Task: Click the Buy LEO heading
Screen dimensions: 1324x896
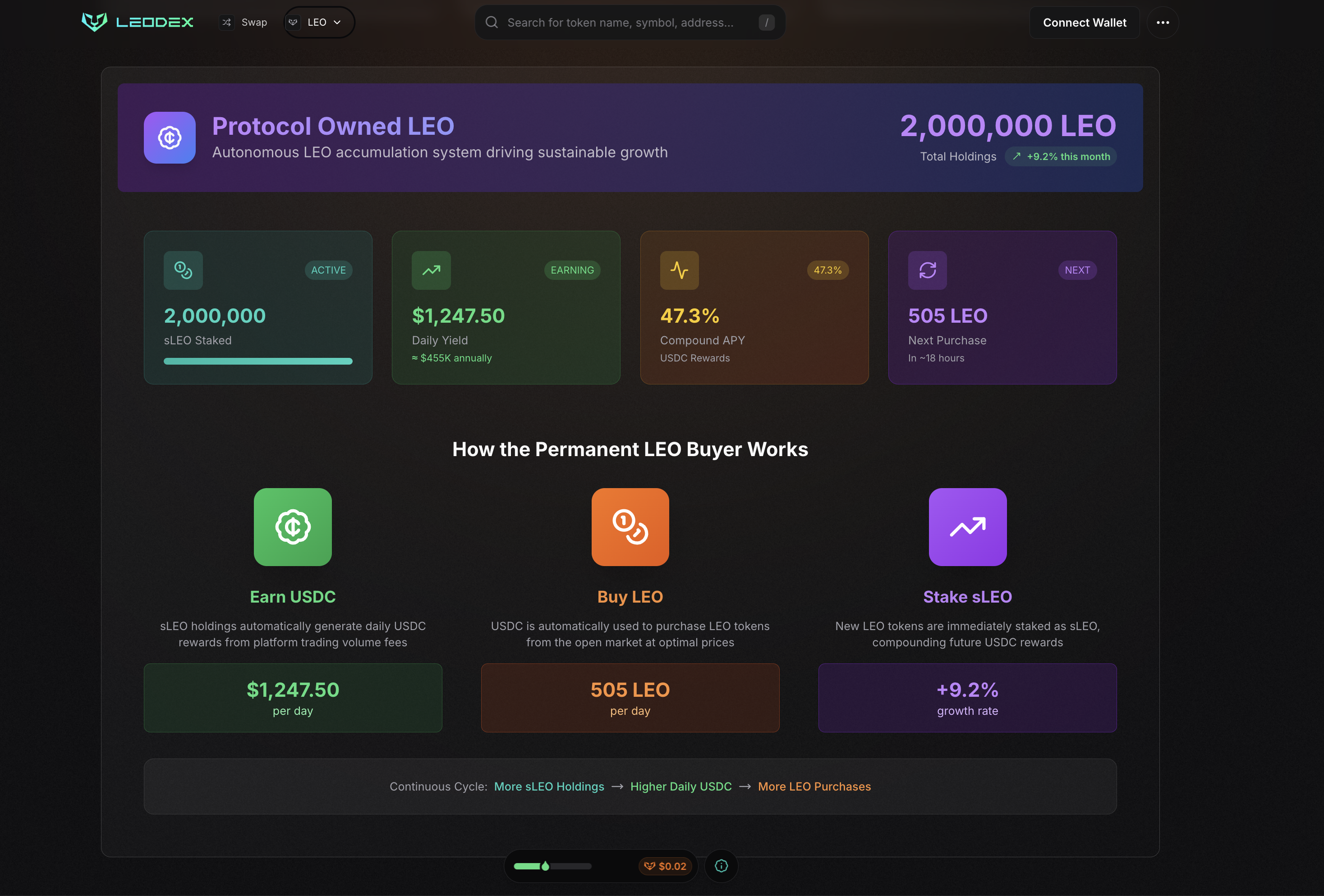Action: (x=630, y=597)
